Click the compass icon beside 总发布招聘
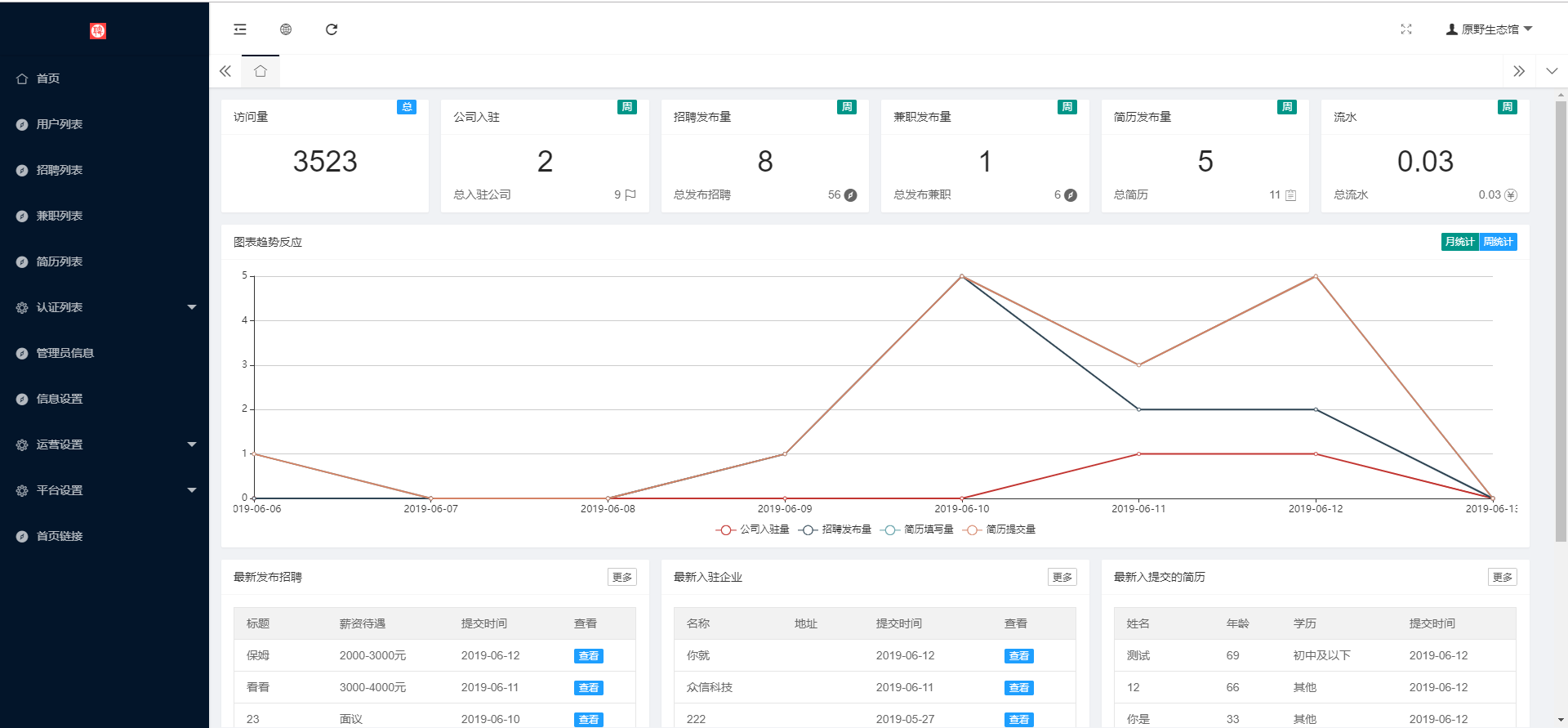The width and height of the screenshot is (1568, 728). click(850, 194)
